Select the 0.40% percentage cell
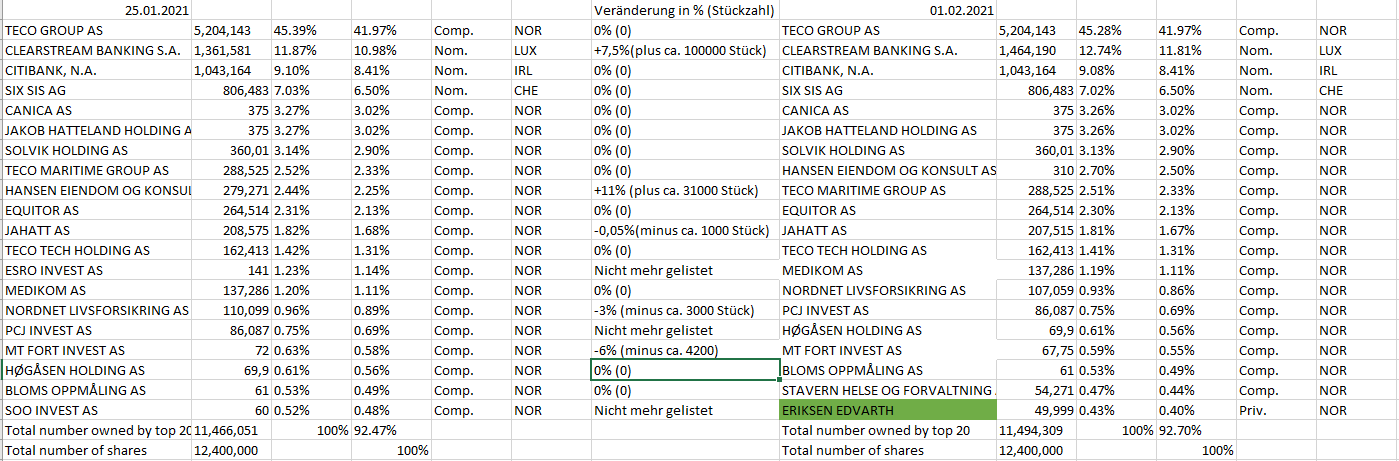This screenshot has height=461, width=1399. point(1195,411)
